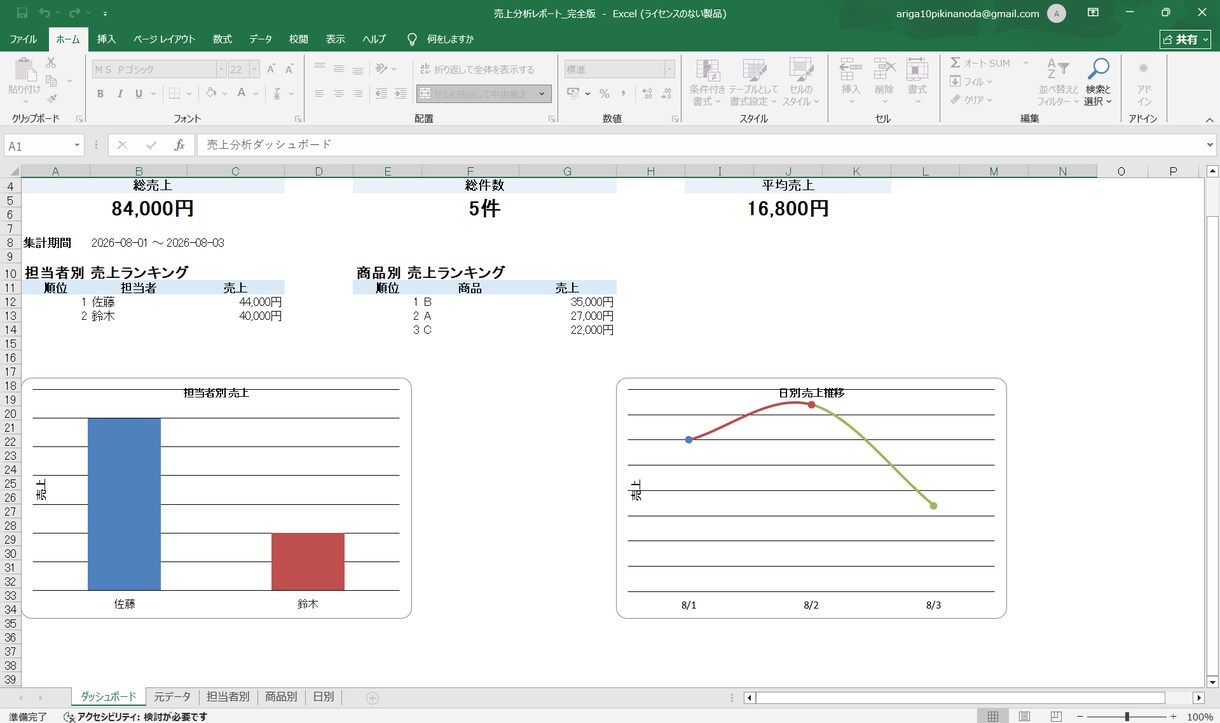
Task: Toggle bottom vertical alignment
Action: point(360,69)
